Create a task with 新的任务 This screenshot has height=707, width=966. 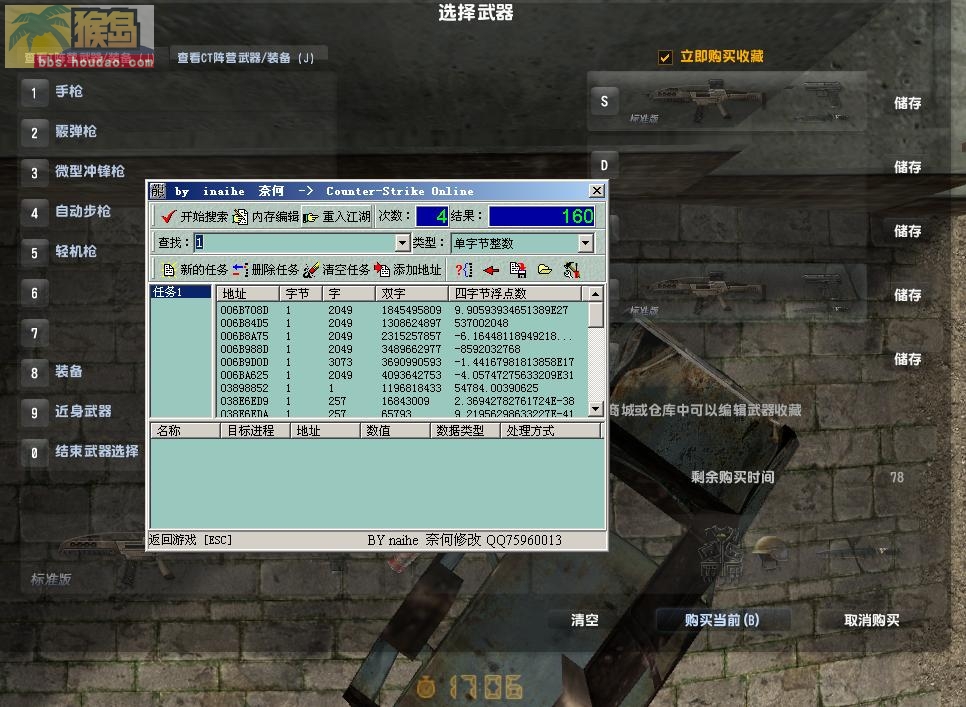(194, 270)
